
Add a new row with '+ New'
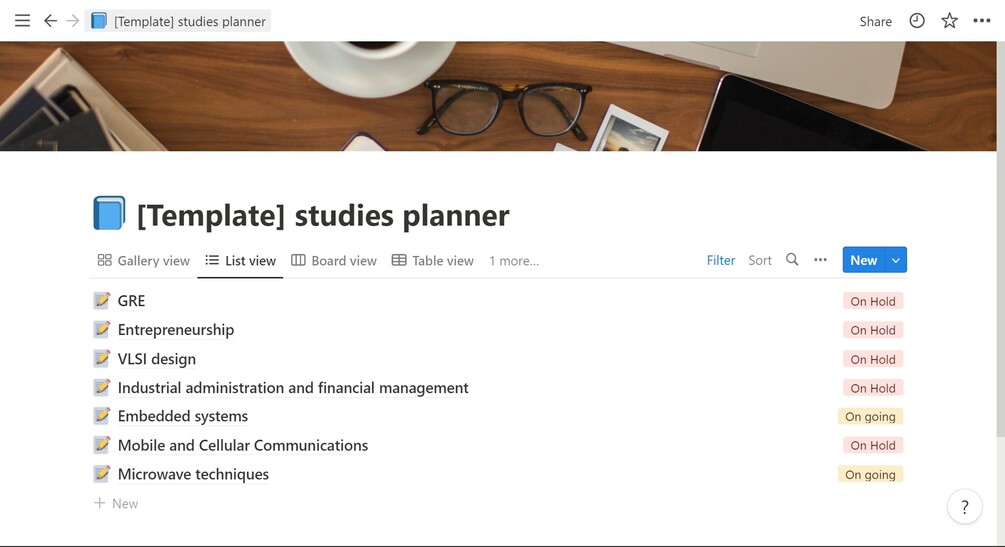point(116,503)
